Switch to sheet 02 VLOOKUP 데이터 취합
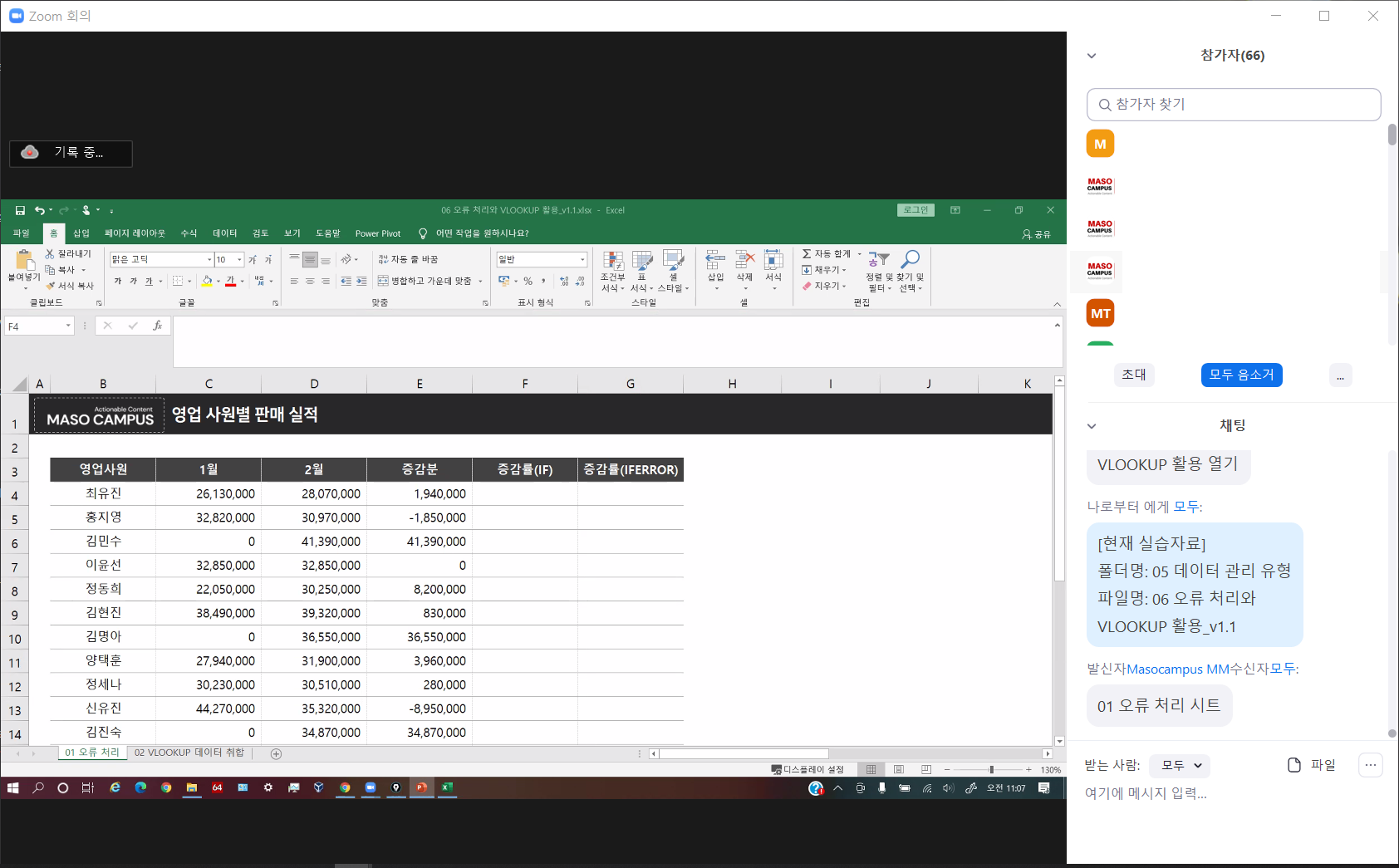The width and height of the screenshot is (1399, 868). pyautogui.click(x=189, y=753)
